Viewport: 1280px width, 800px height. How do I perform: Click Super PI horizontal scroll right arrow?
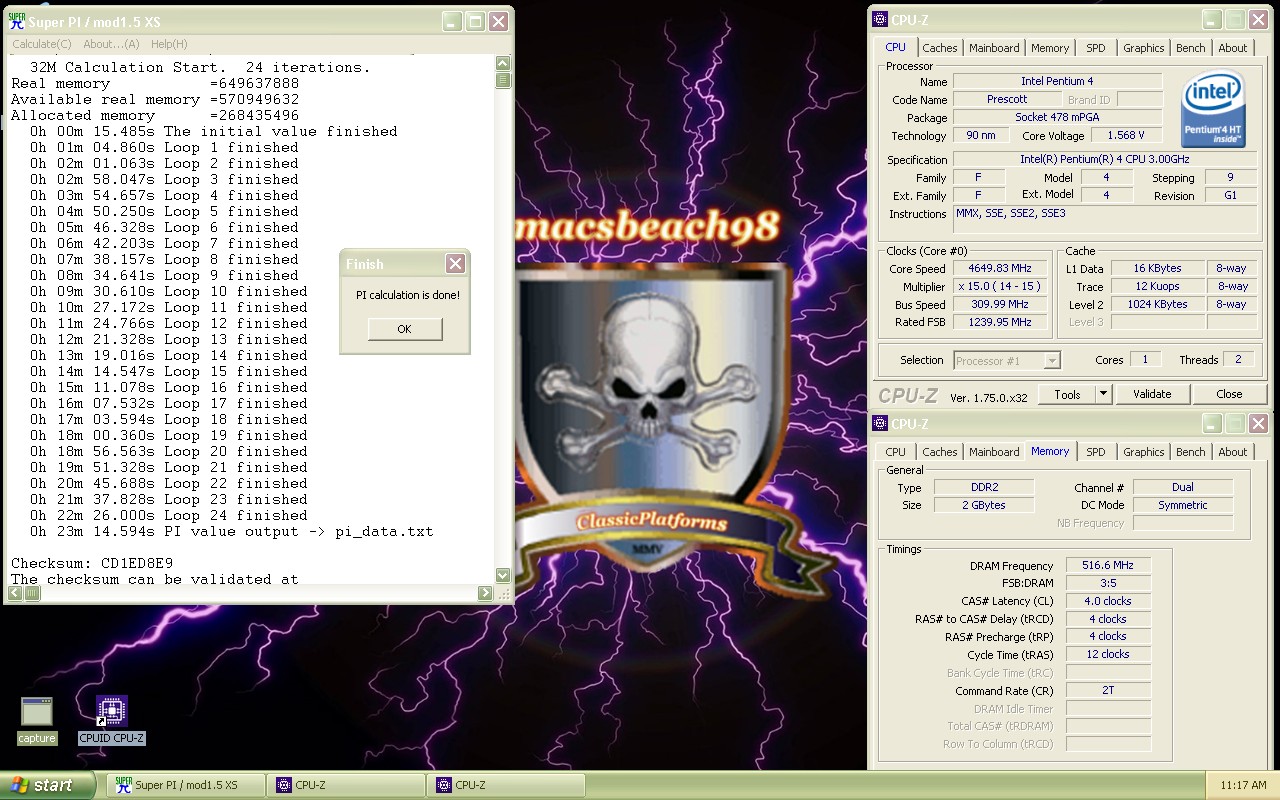[486, 593]
